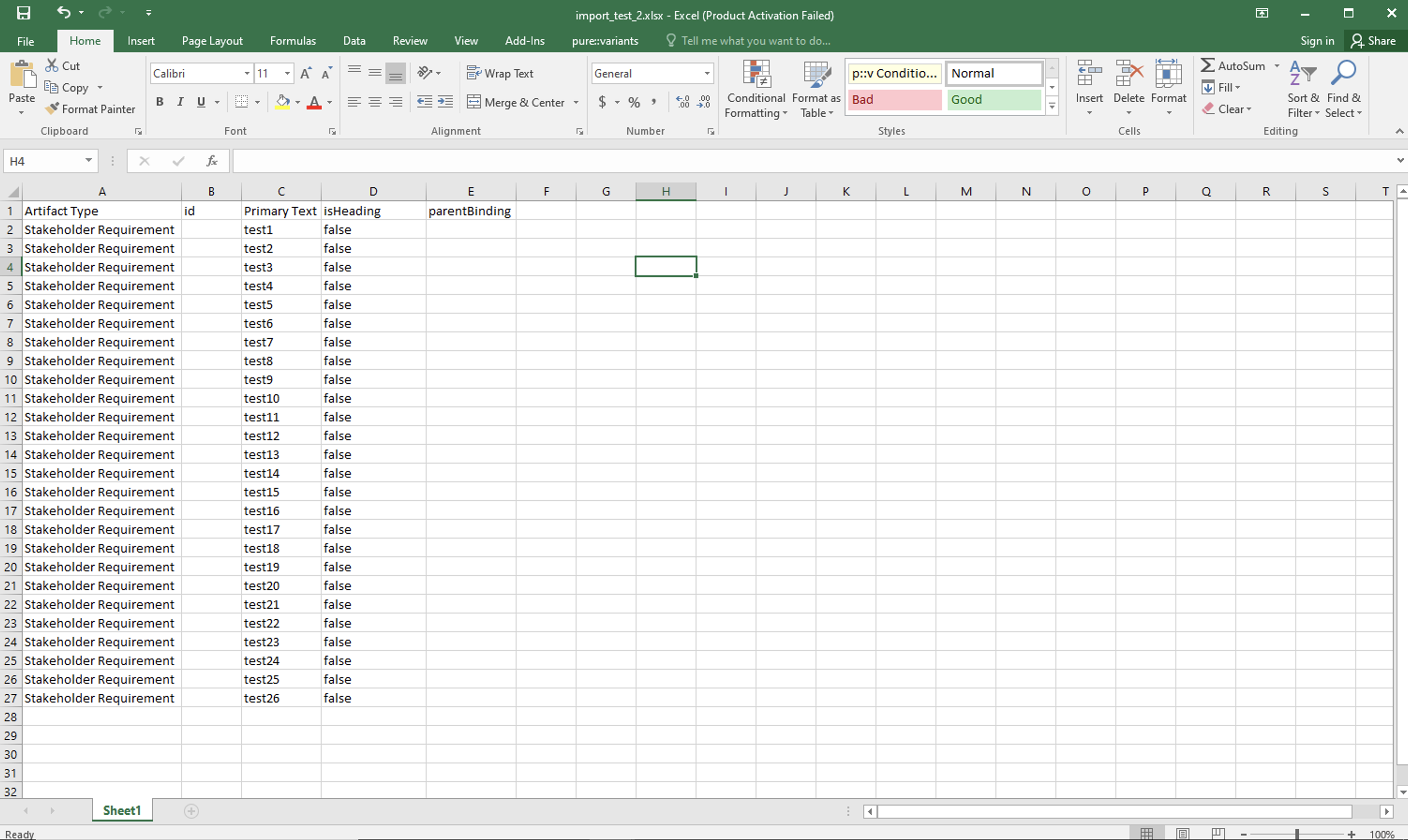Toggle Wrap Text on selected cell

[x=500, y=73]
